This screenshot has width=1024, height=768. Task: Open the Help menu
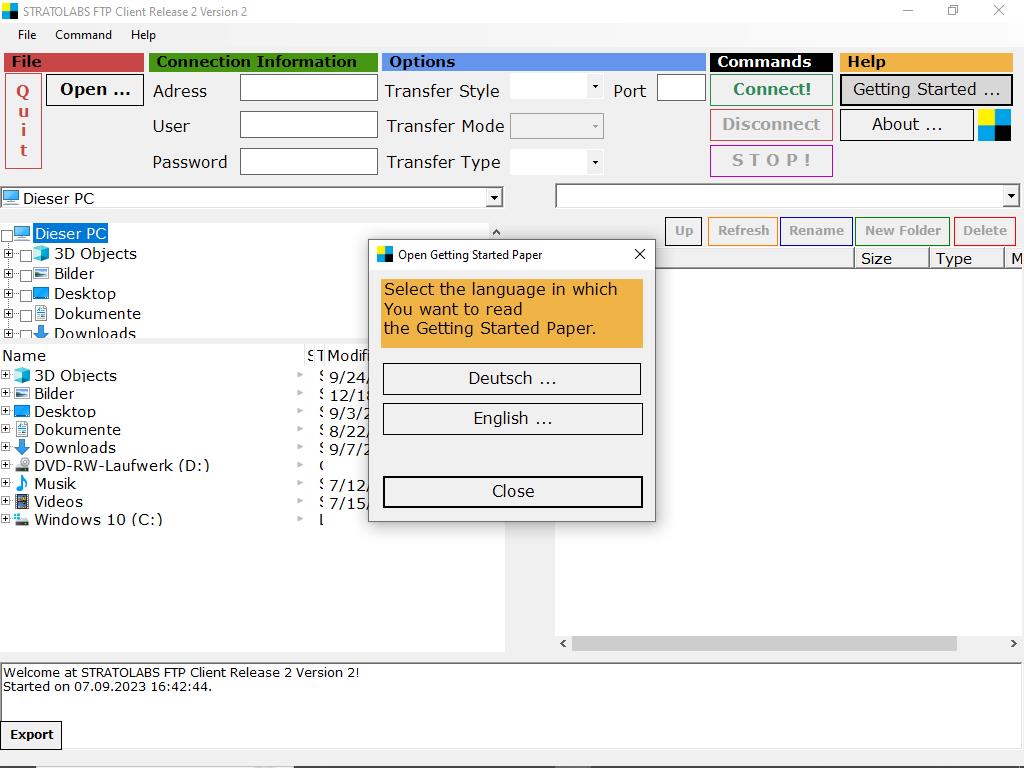click(x=143, y=35)
